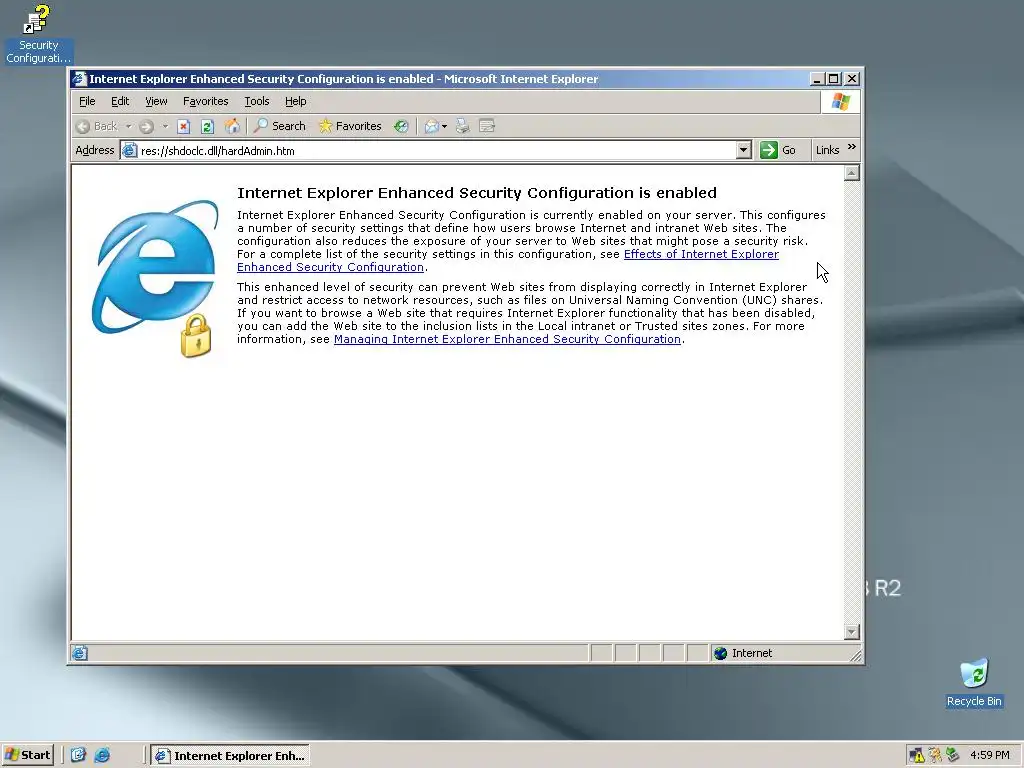Open the Favorites pane
Viewport: 1024px width, 768px height.
pos(350,126)
